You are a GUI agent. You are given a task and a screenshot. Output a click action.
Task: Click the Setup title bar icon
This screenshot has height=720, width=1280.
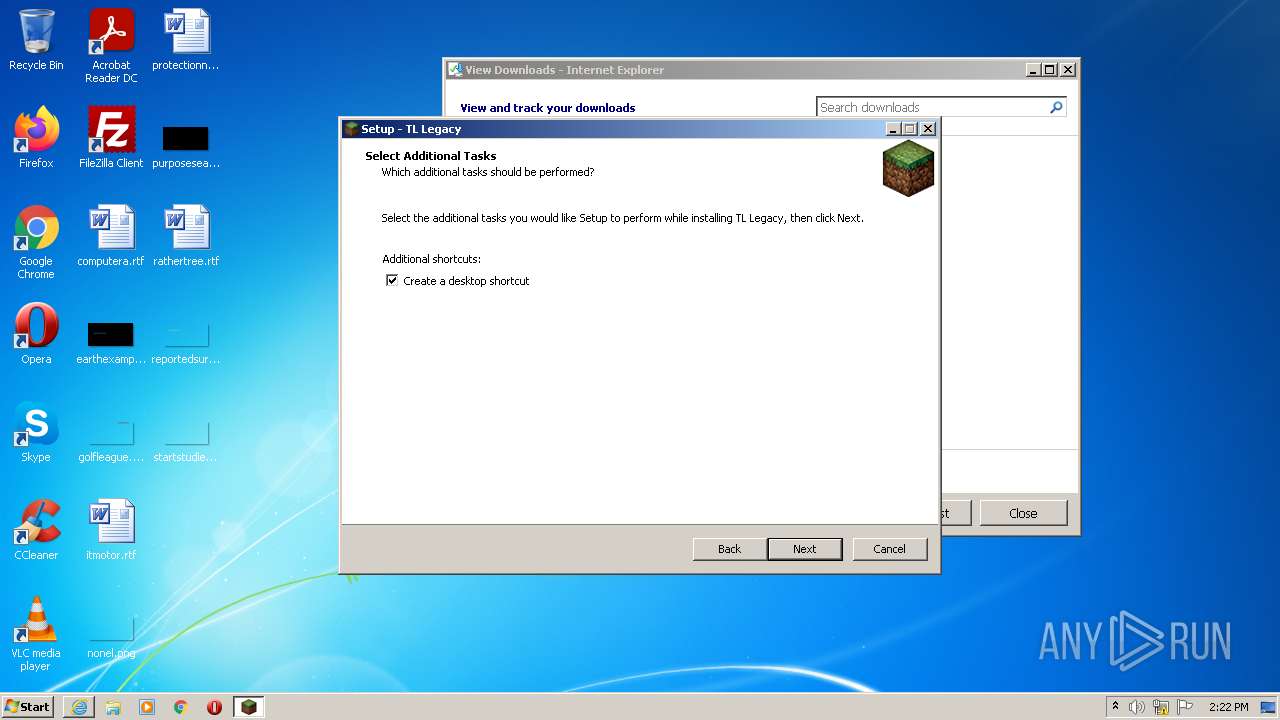click(351, 129)
